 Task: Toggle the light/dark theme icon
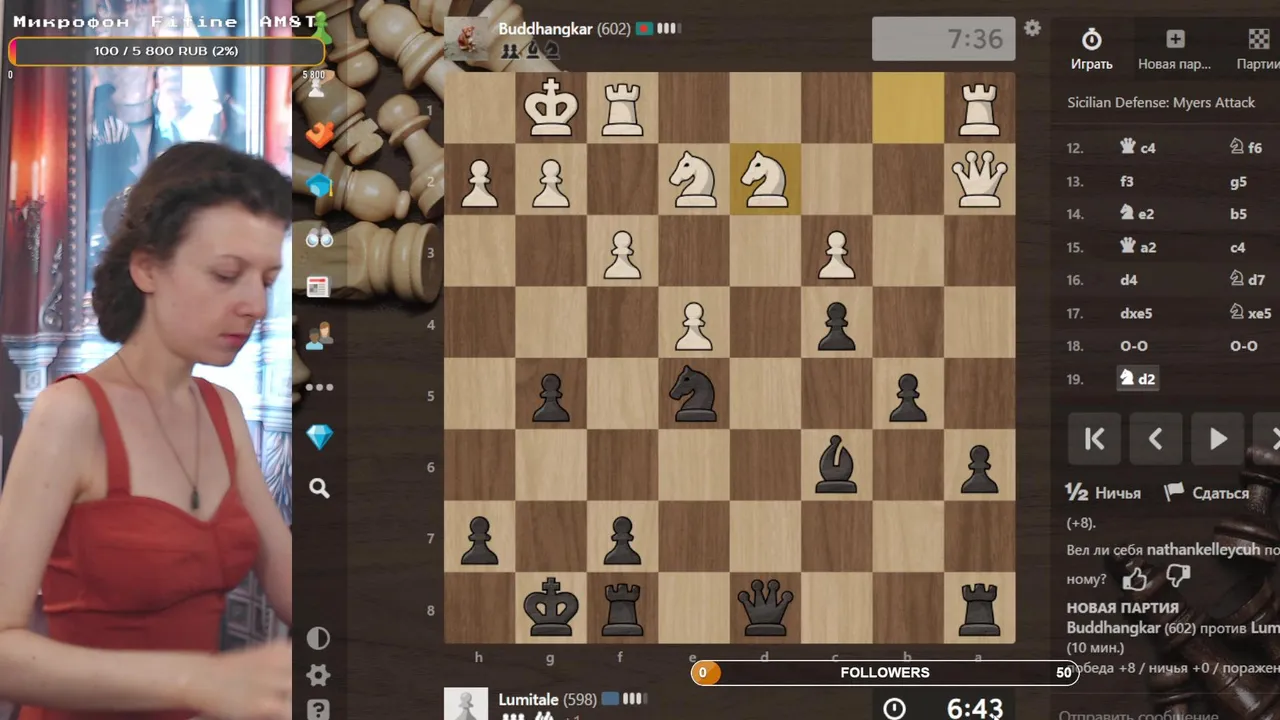(318, 638)
